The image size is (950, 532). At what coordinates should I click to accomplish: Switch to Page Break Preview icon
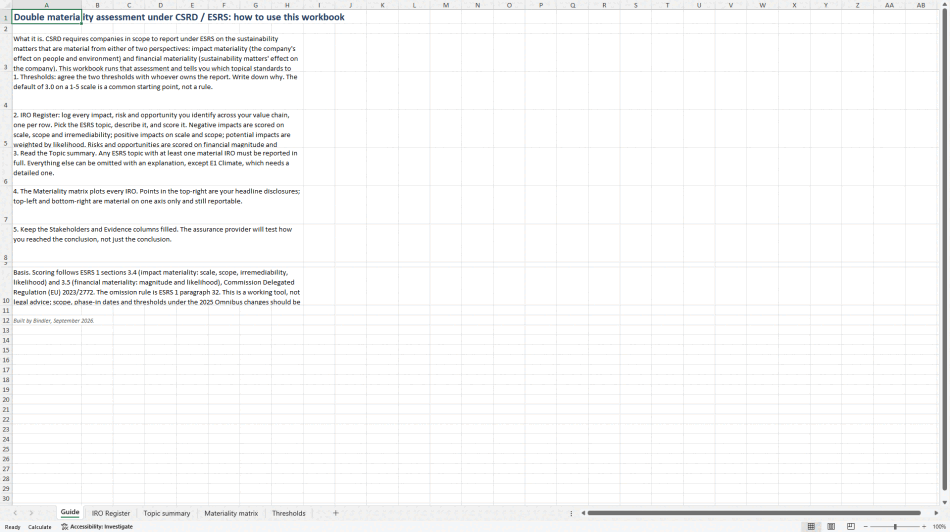point(851,527)
